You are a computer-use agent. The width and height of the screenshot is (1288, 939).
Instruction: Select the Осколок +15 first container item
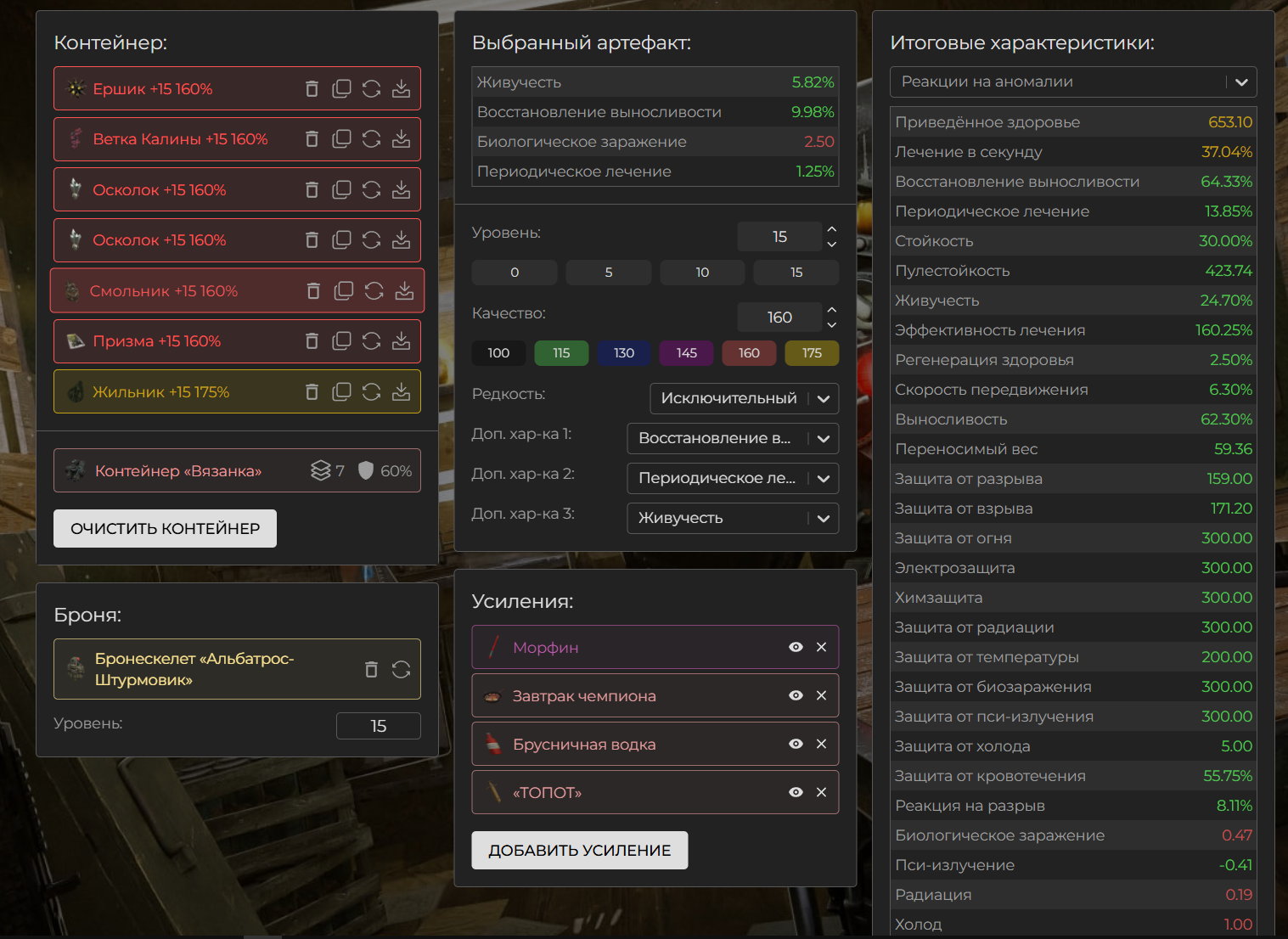click(160, 190)
